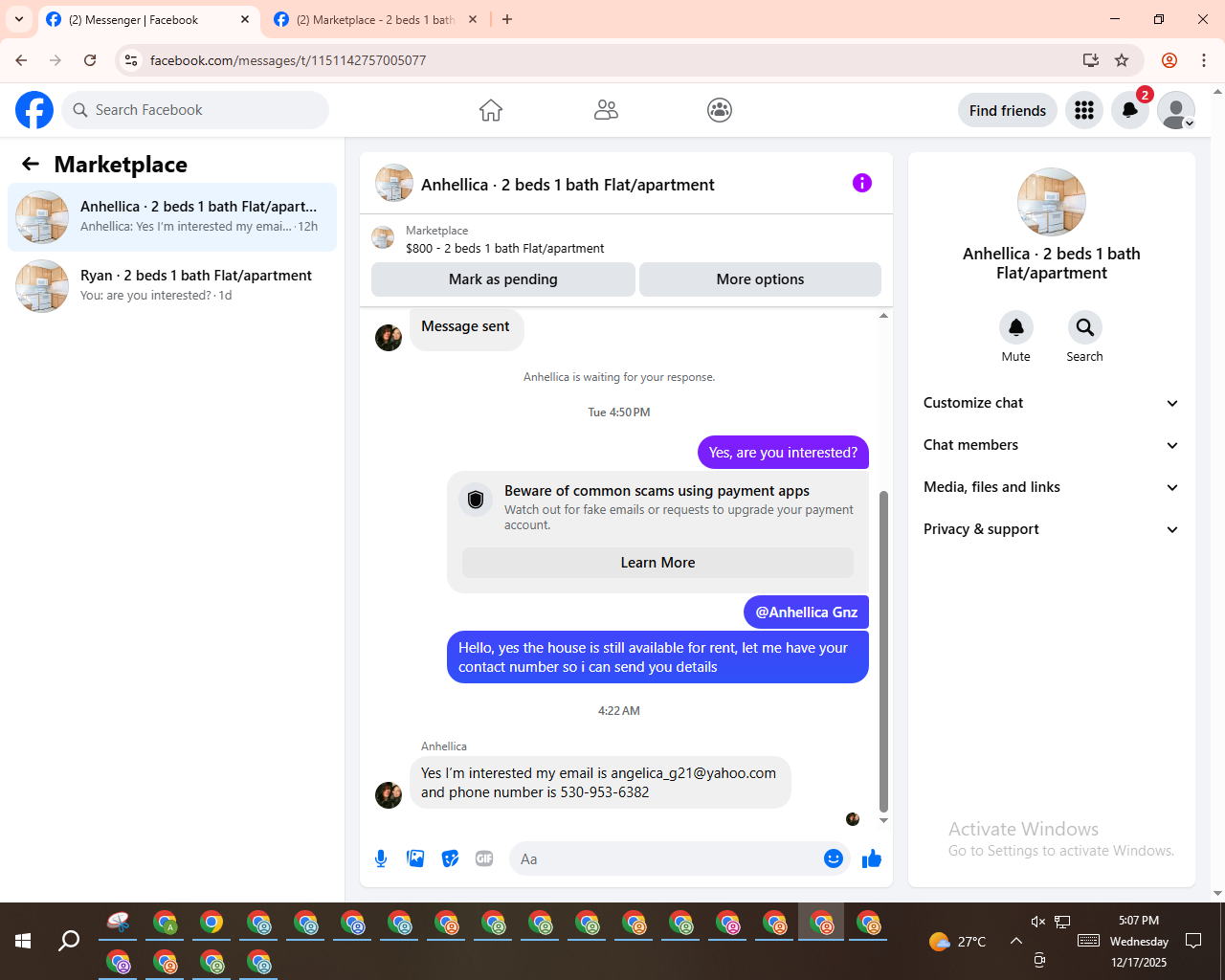
Task: Click the 'Yes, are you interested?' message
Action: [x=783, y=453]
